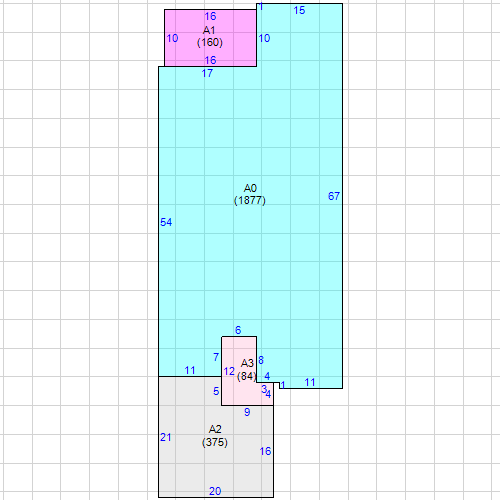Screen dimensions: 500x500
Task: Click the 3 dimension inside A3's lower corner
Action: (x=264, y=389)
